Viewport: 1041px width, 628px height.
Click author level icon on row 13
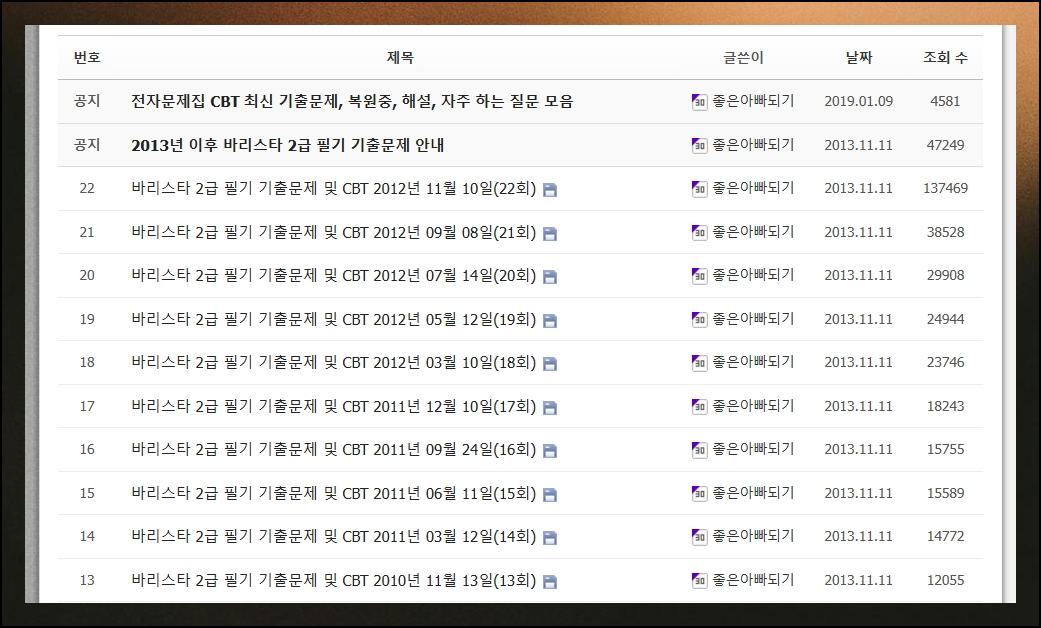pos(699,580)
